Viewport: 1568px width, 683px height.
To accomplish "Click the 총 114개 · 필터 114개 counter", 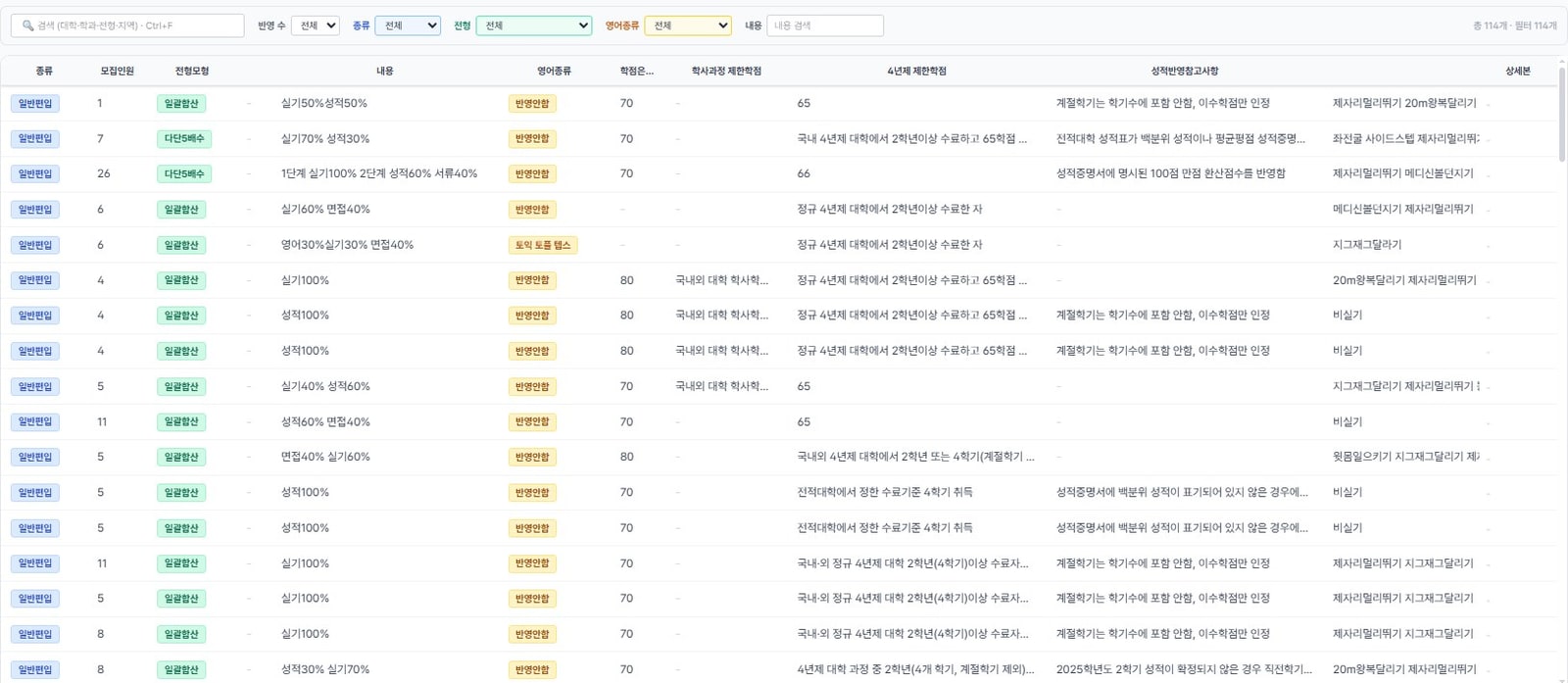I will click(x=1514, y=25).
